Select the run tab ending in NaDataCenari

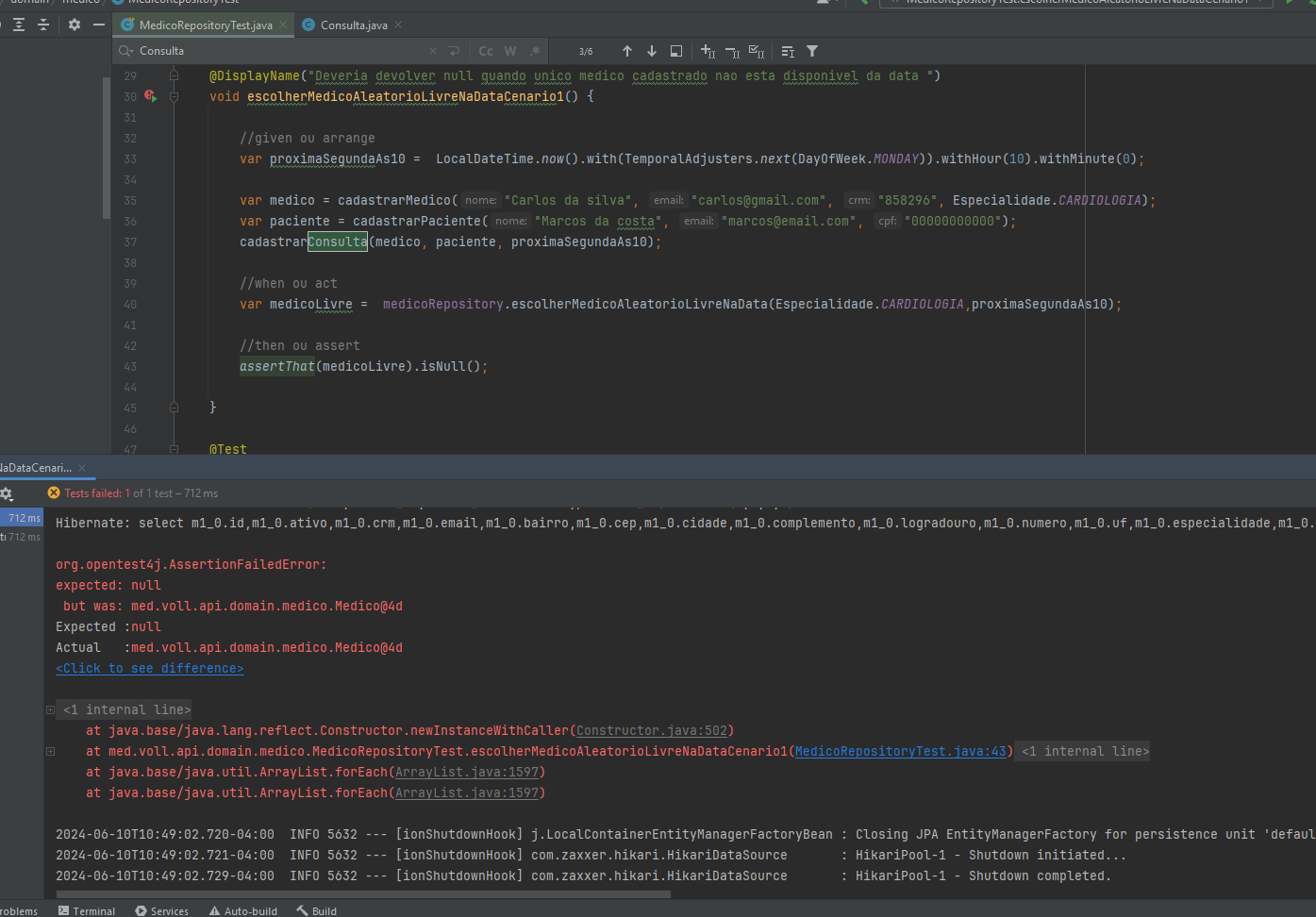coord(36,468)
